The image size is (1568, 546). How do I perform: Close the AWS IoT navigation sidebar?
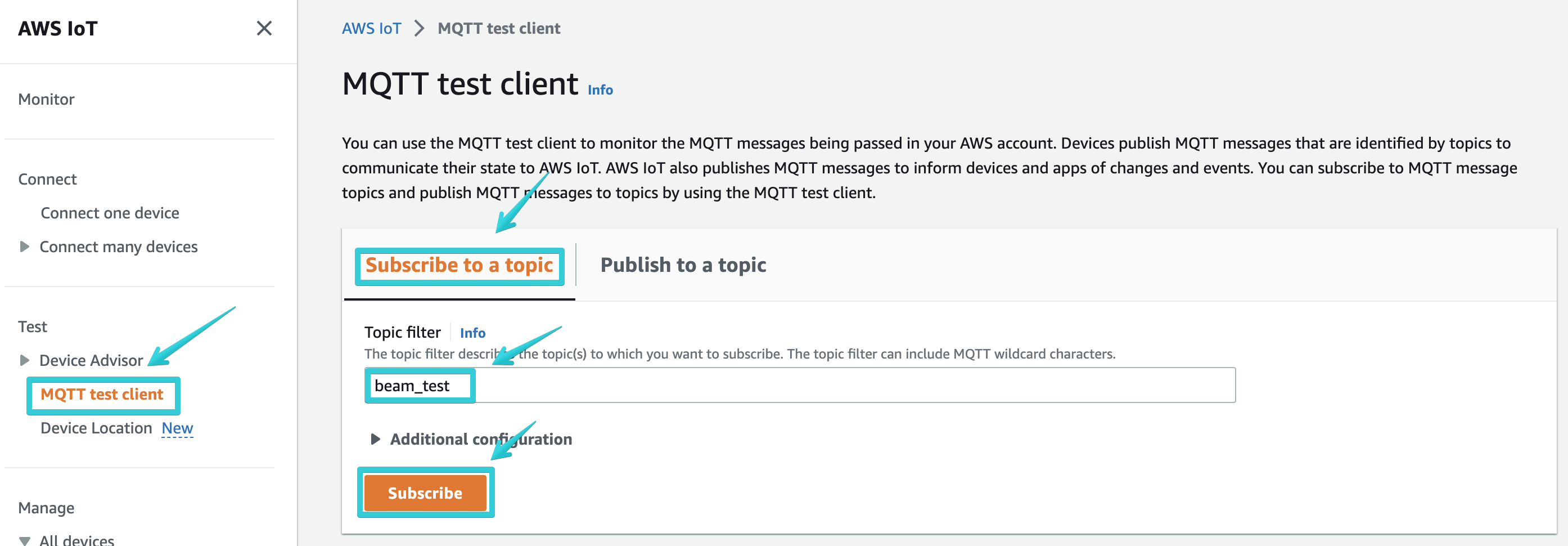click(264, 28)
